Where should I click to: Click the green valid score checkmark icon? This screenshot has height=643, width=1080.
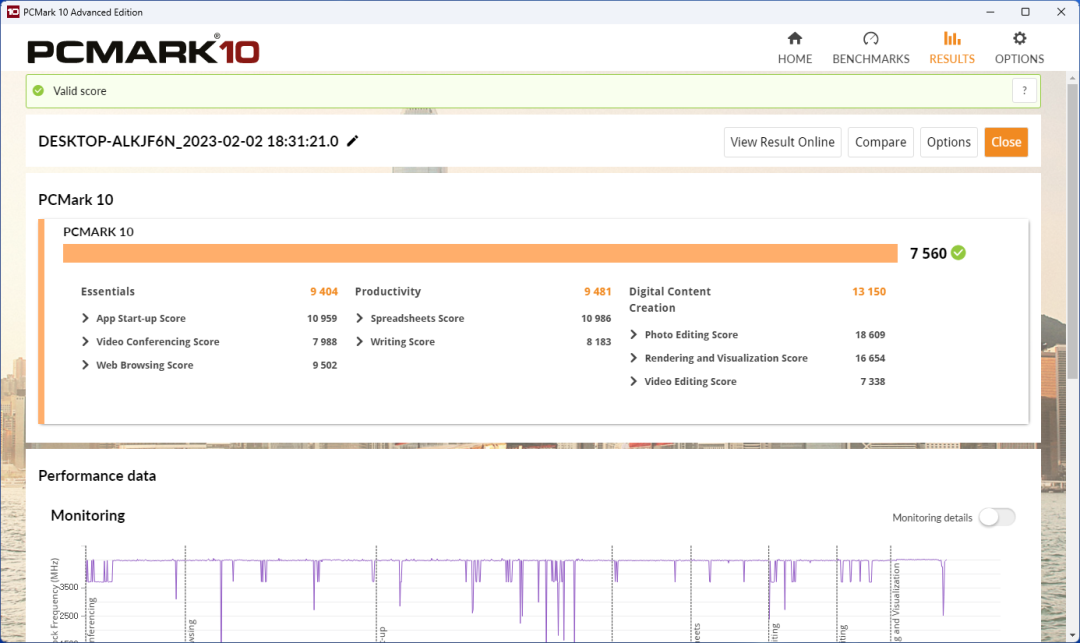39,91
